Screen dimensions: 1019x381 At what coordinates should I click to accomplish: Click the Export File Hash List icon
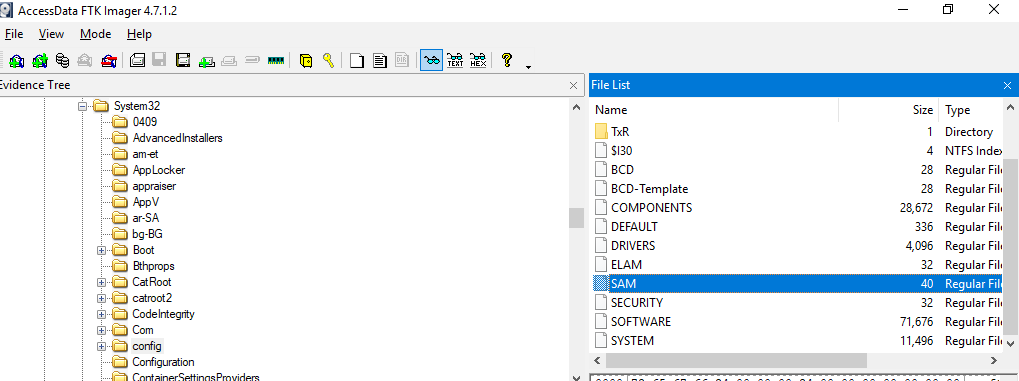(x=380, y=60)
